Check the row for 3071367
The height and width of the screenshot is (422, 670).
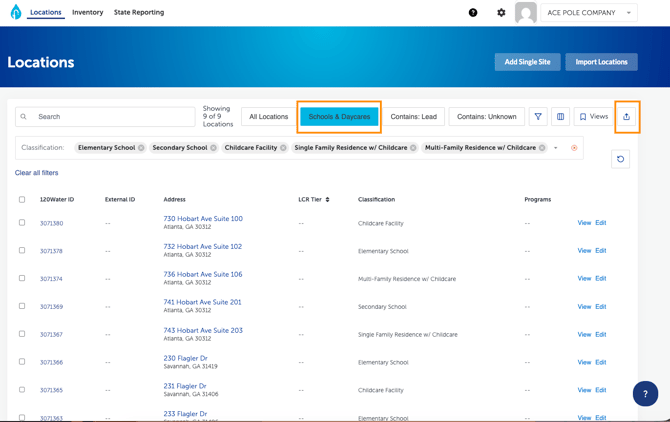point(22,334)
